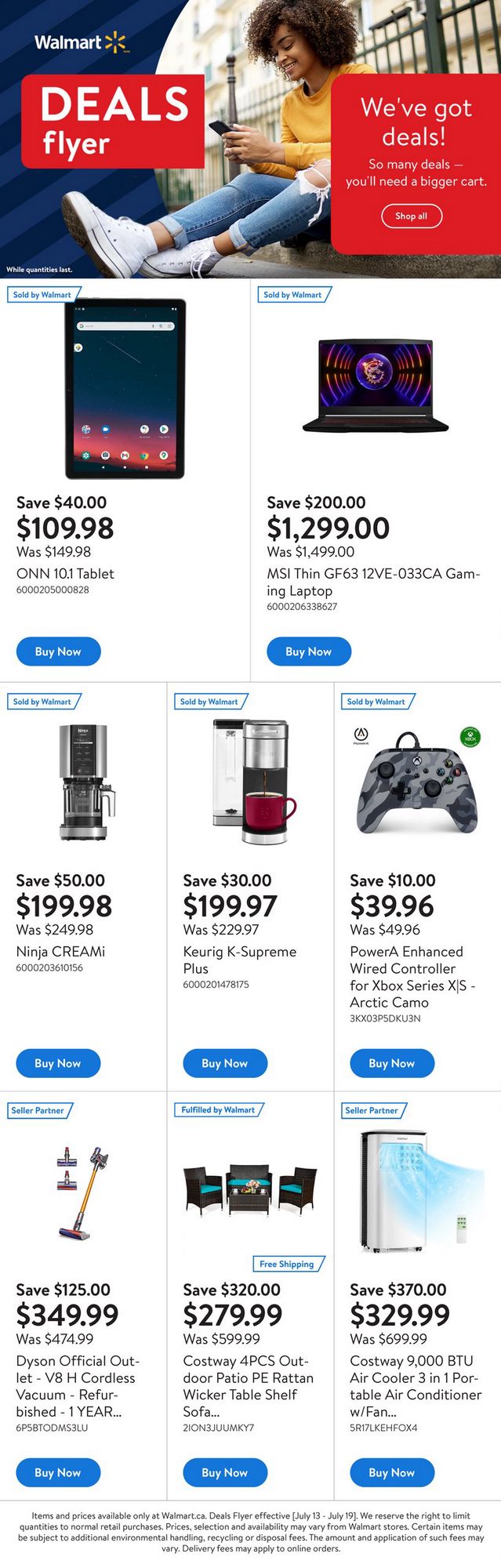Viewport: 501px width, 1568px height.
Task: View the Costway patio rattan set image
Action: click(250, 1191)
